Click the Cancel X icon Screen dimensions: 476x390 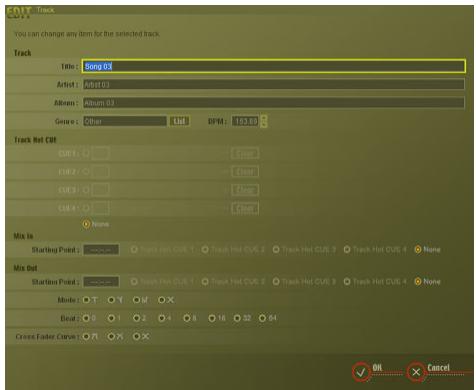coord(416,372)
